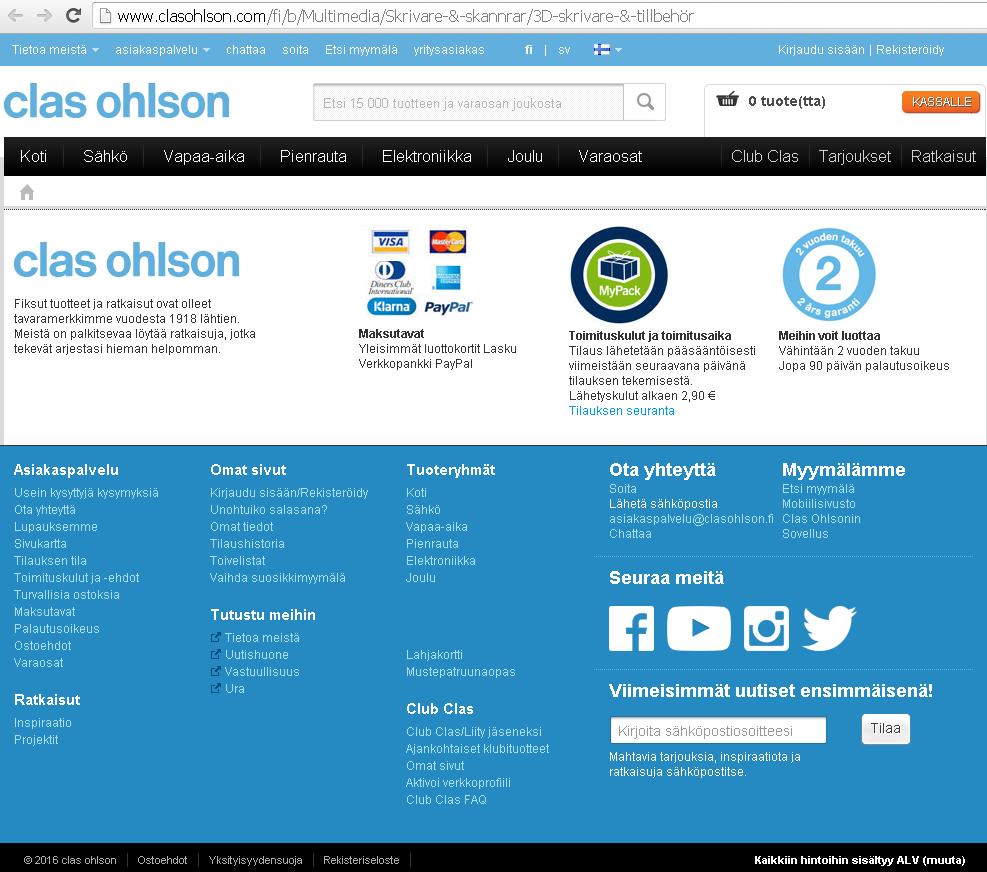The image size is (987, 872).
Task: Open the Facebook page icon
Action: point(631,628)
